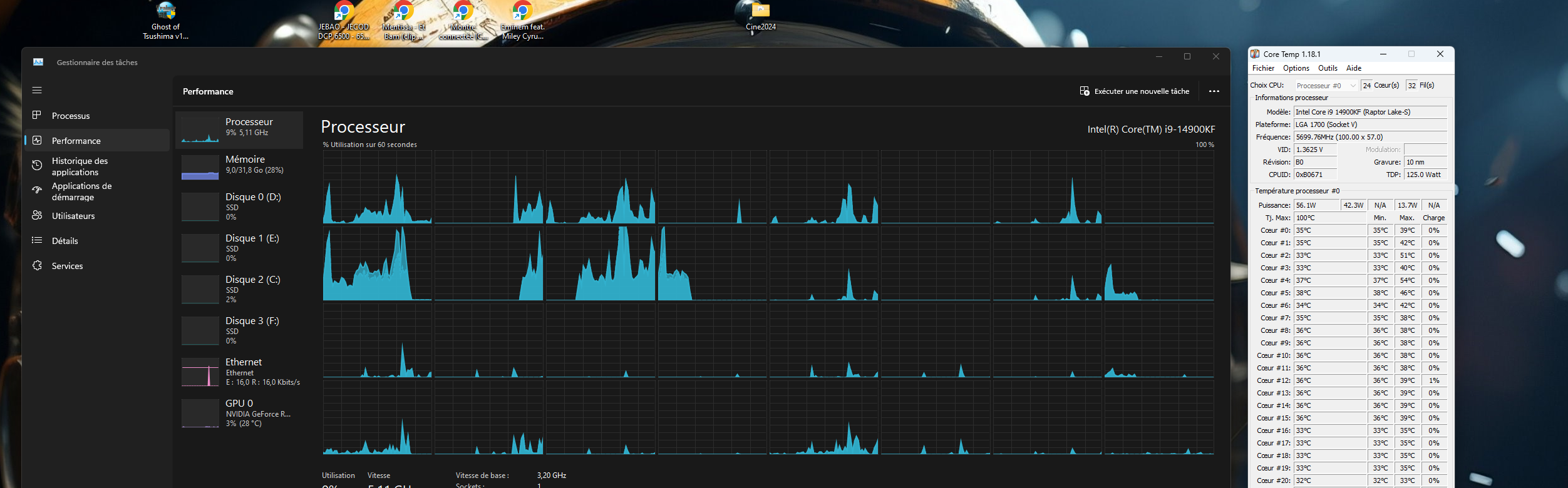The width and height of the screenshot is (1568, 488).
Task: Click Vitesse de base 3,20 GHz value
Action: click(x=552, y=475)
